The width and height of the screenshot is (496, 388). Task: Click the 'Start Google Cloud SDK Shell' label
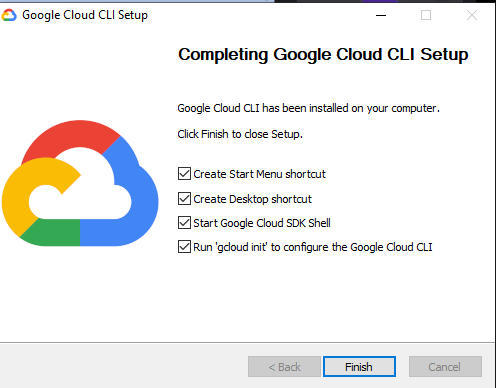click(262, 223)
